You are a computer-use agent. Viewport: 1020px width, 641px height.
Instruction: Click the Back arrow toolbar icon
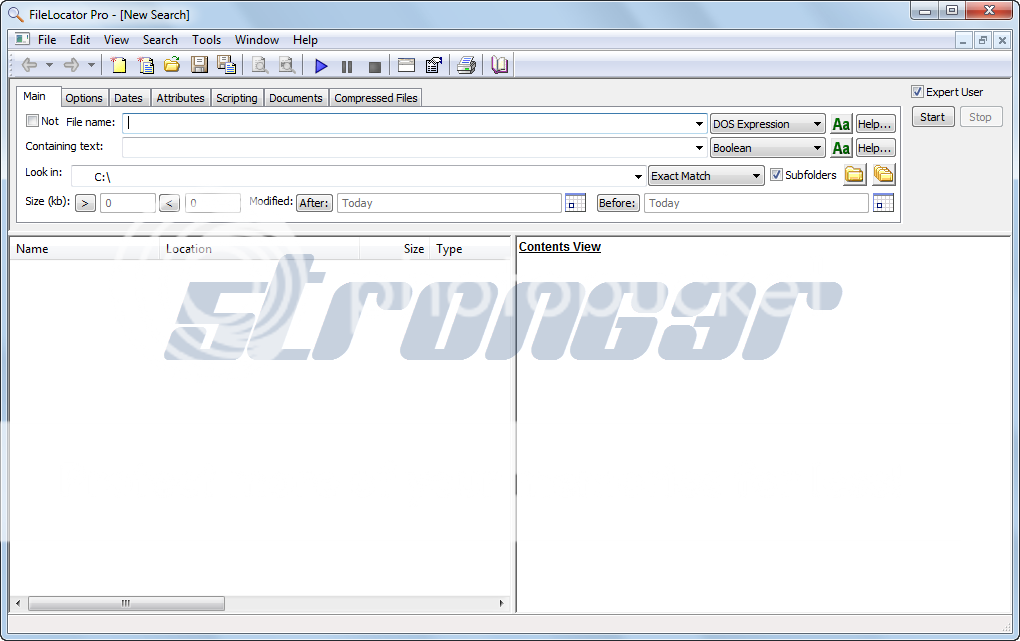pyautogui.click(x=29, y=65)
